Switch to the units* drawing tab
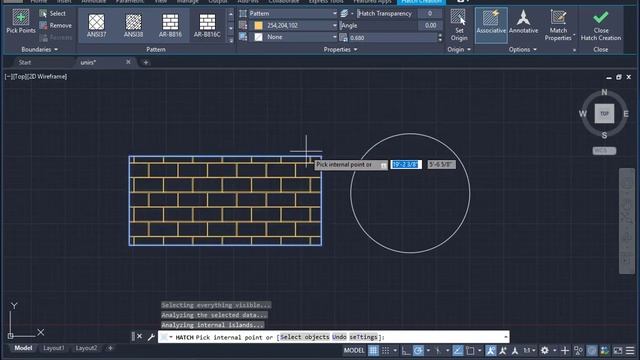640x360 pixels. (x=88, y=62)
